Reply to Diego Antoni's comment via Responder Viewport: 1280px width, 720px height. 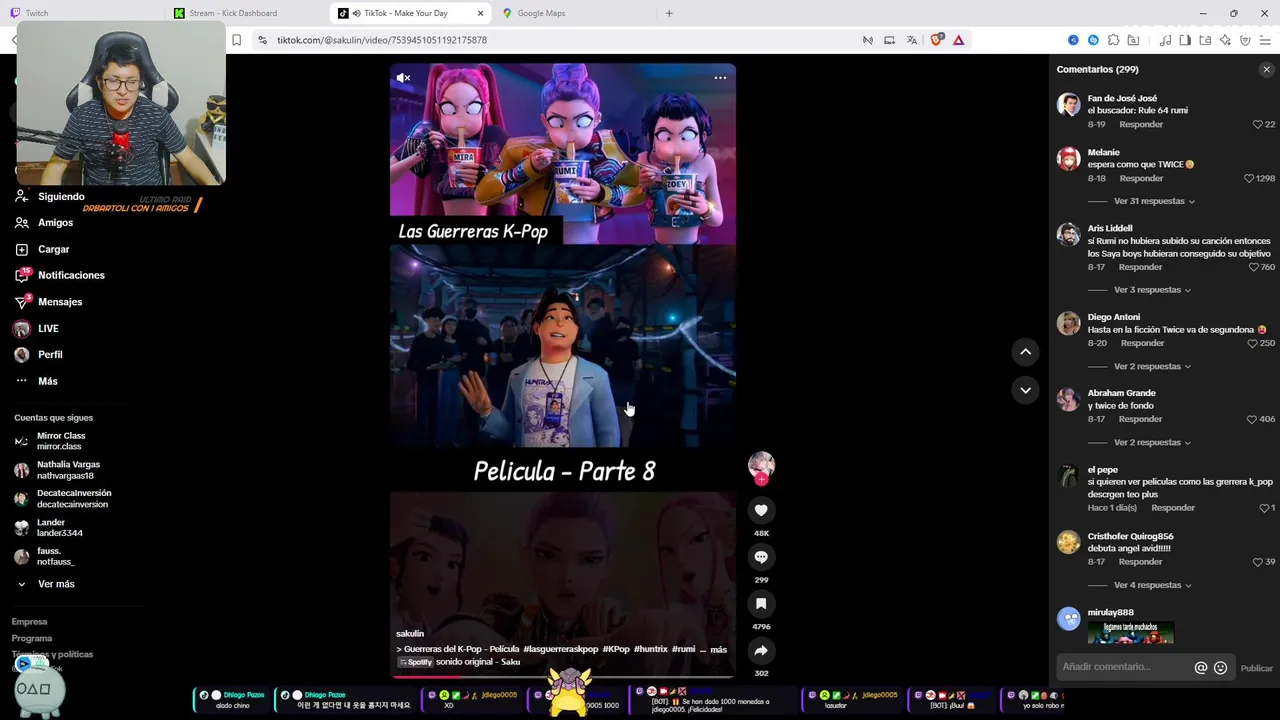click(1142, 343)
